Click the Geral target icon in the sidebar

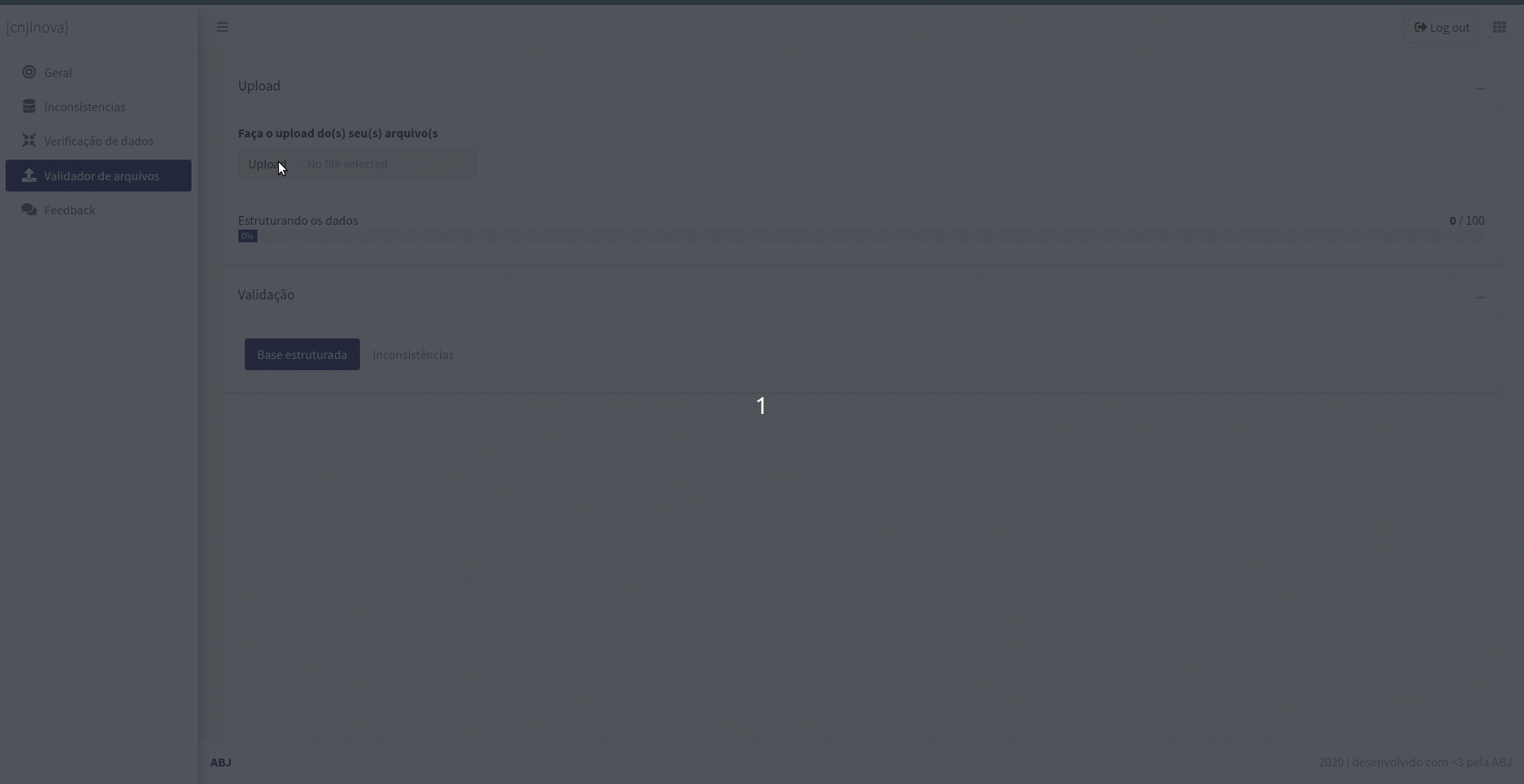(x=29, y=72)
